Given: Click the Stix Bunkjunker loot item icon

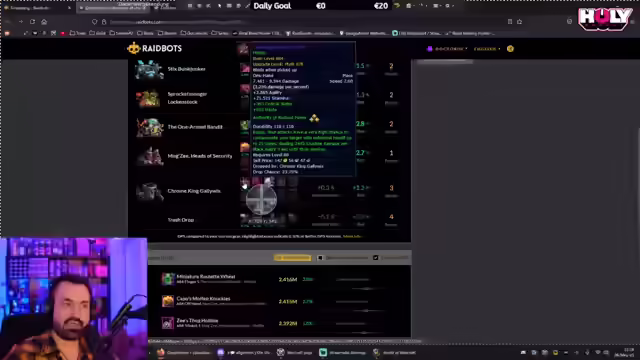Looking at the screenshot, I should 245,69.
